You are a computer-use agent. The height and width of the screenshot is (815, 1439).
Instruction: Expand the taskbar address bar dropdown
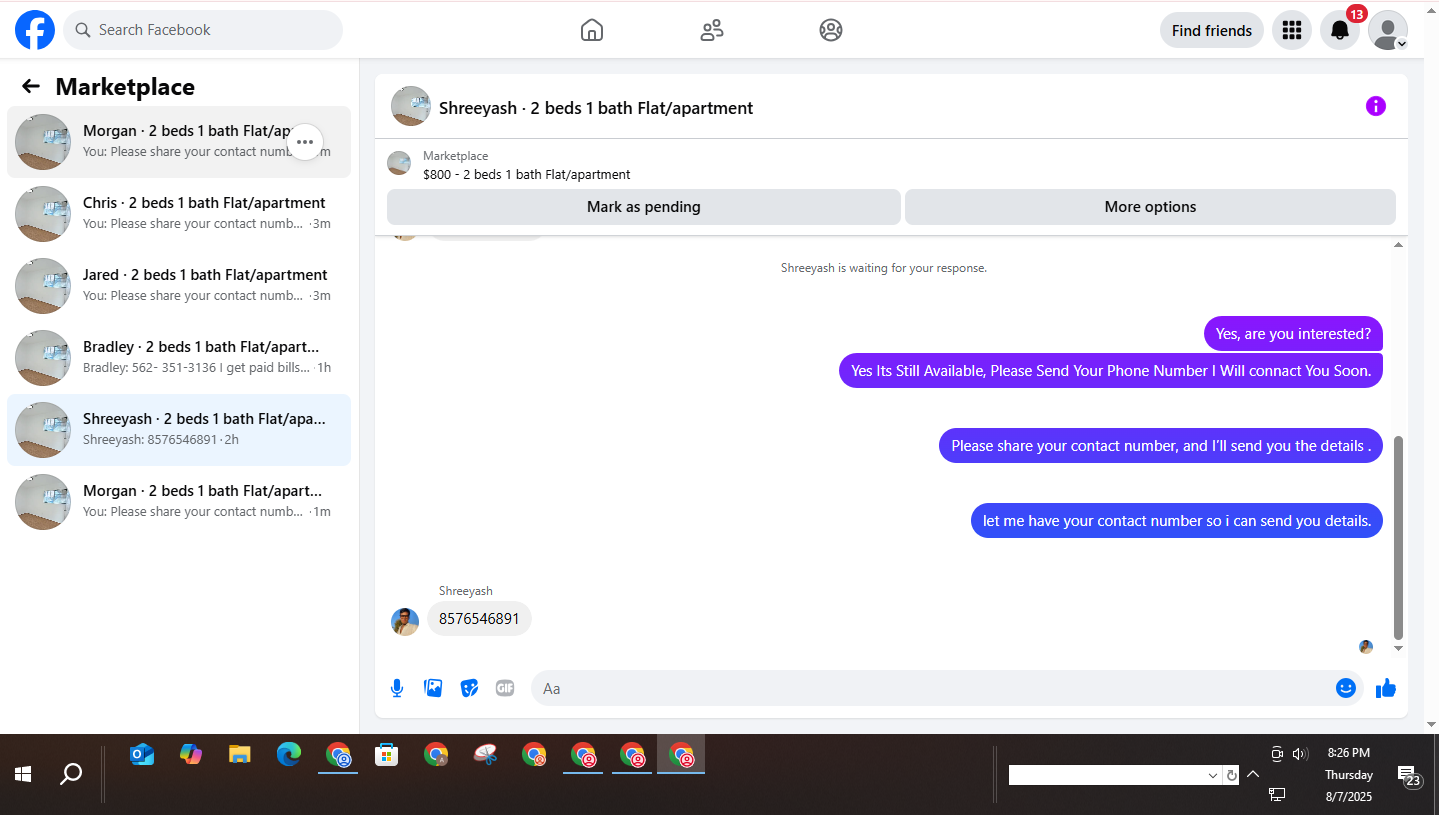tap(1213, 775)
